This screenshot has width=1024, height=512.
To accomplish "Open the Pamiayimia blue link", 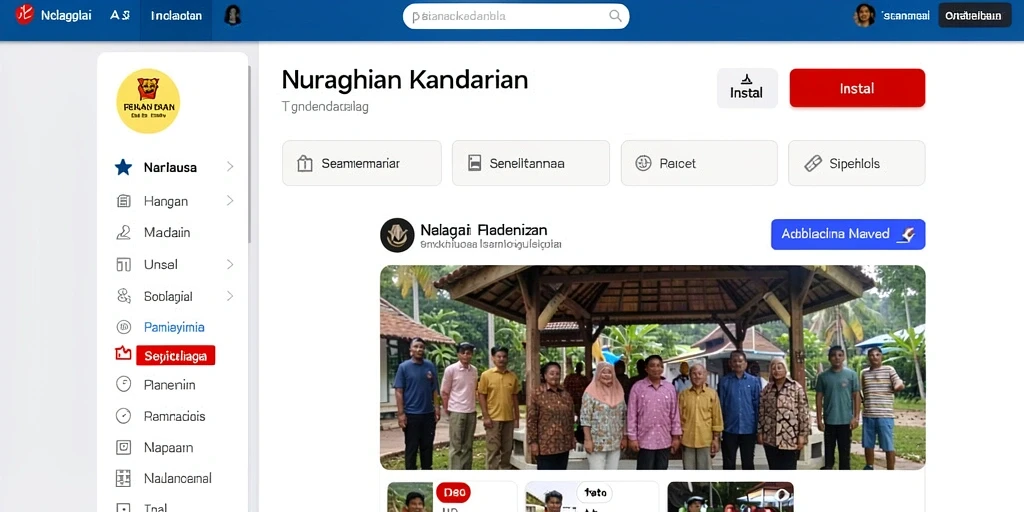I will pos(174,327).
